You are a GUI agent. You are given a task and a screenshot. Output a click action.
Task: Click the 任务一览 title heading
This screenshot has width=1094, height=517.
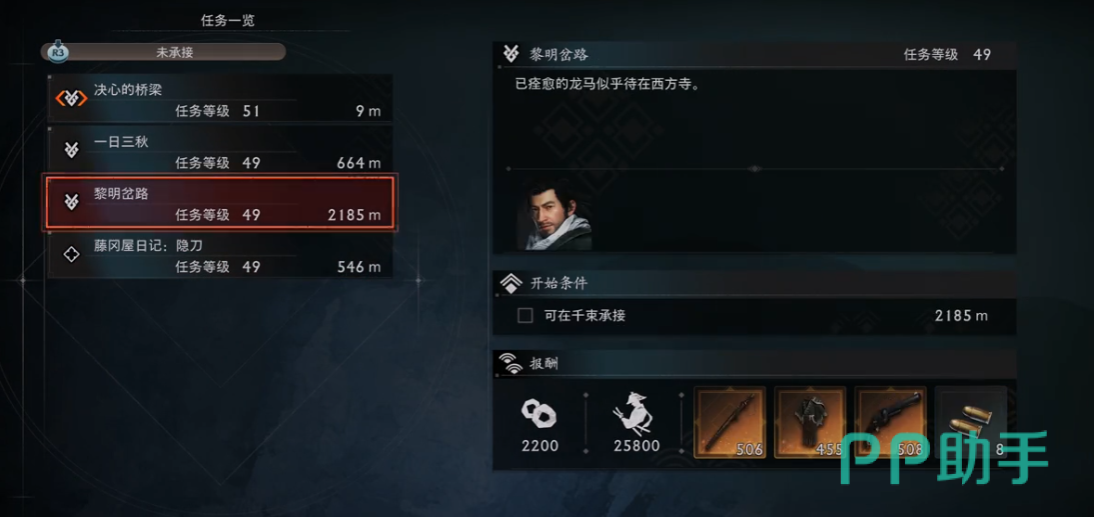tap(228, 21)
